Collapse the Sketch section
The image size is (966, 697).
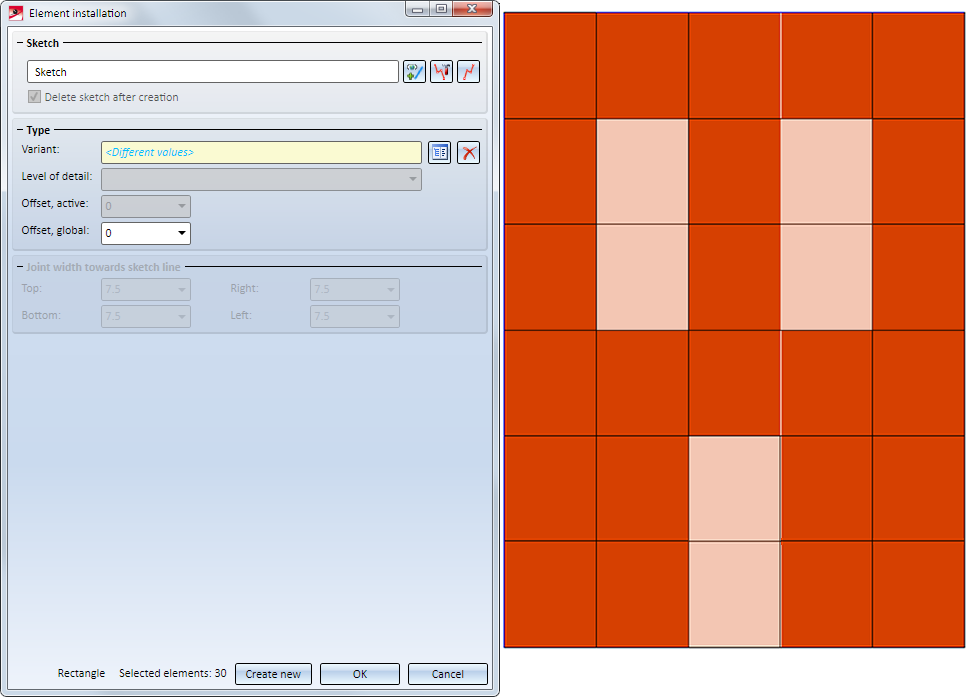[x=20, y=43]
